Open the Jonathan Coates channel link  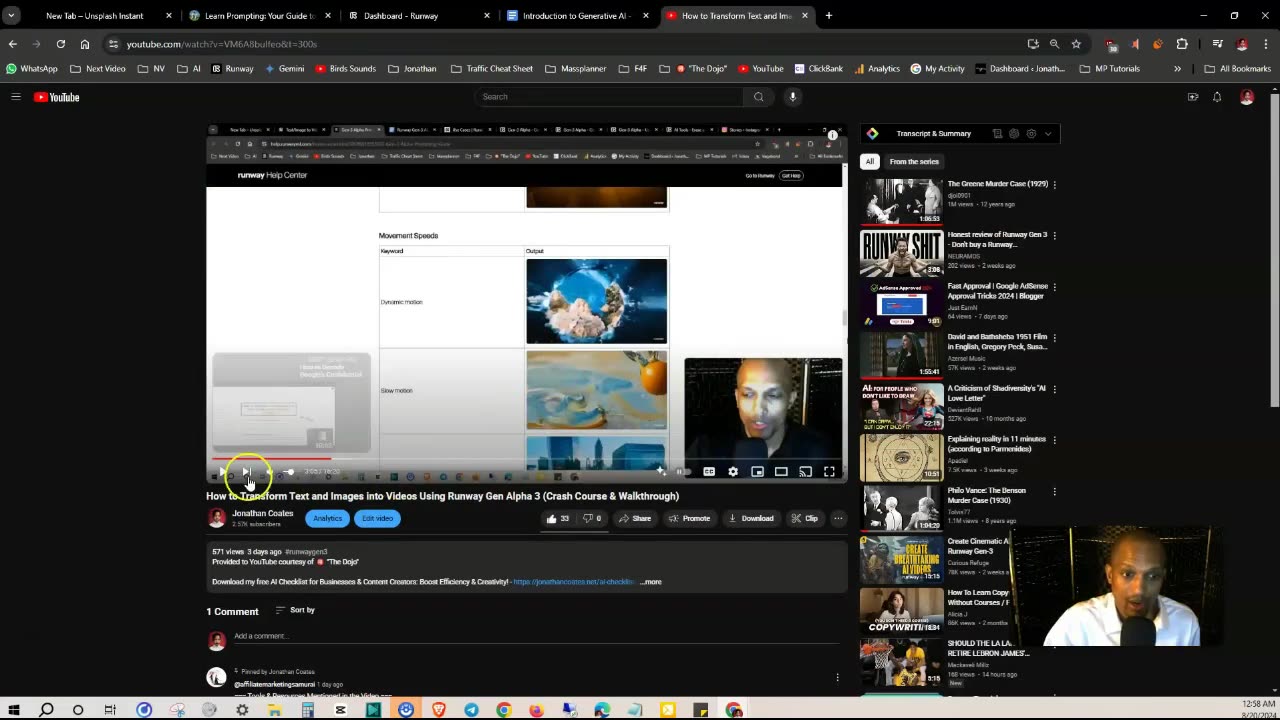(x=263, y=513)
